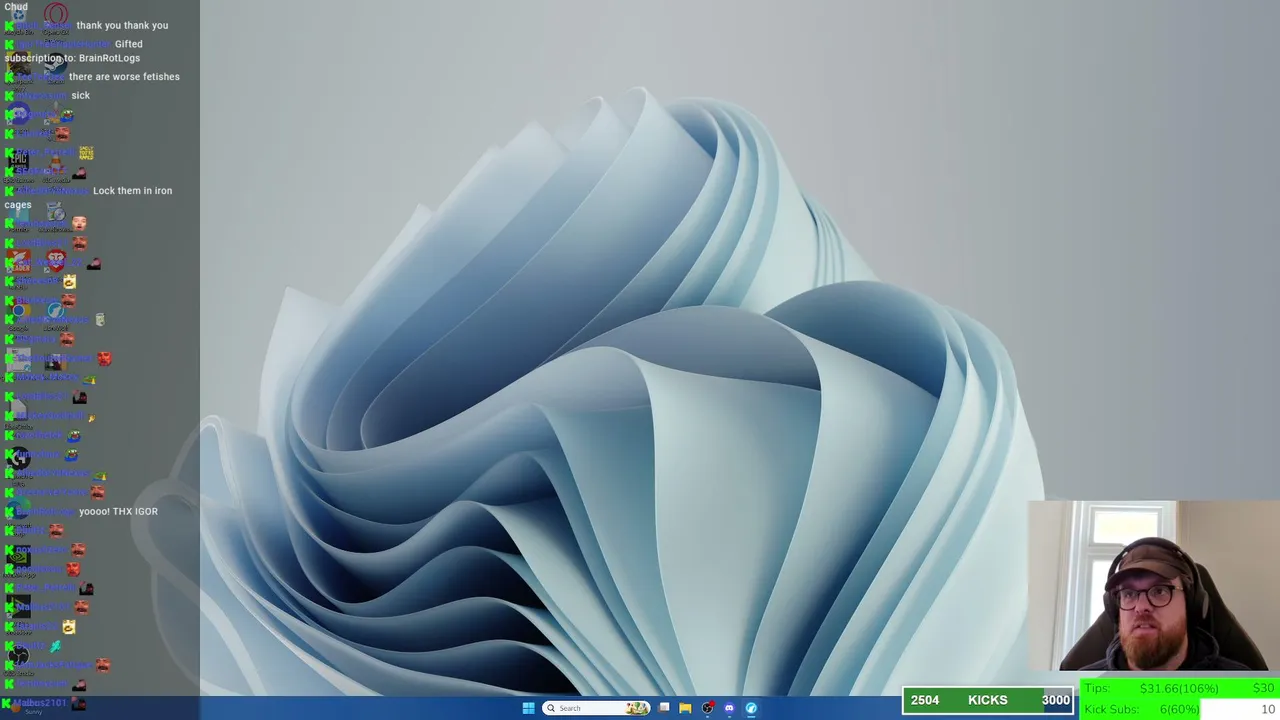Click the Kick Subs goal bar 6(60%)
Viewport: 1280px width, 720px height.
point(1179,709)
